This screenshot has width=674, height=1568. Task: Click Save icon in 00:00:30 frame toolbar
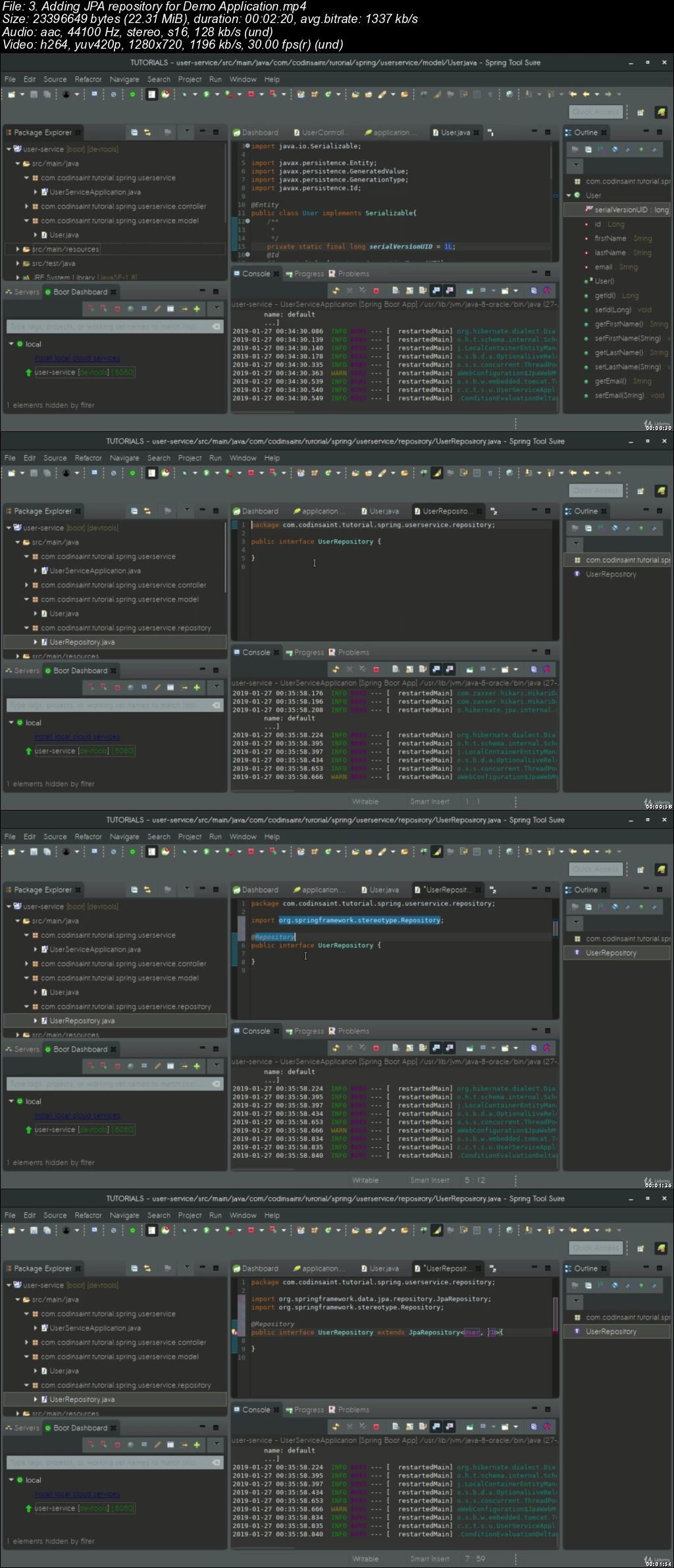click(34, 94)
